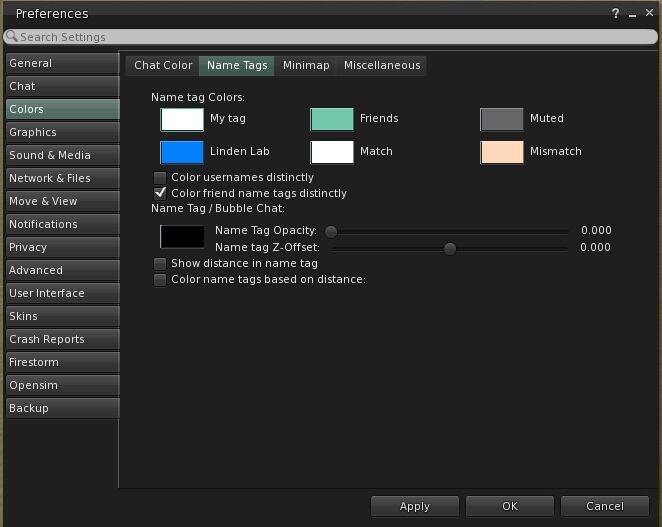Open Network & Files settings
Viewport: 662px width, 527px height.
[63, 178]
